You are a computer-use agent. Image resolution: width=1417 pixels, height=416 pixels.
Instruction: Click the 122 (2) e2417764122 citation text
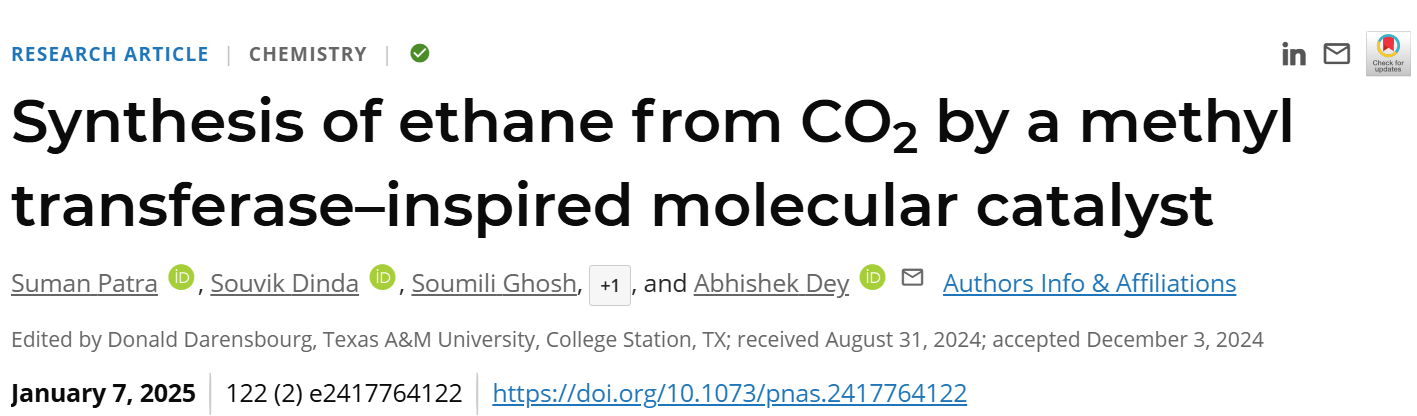[x=345, y=393]
